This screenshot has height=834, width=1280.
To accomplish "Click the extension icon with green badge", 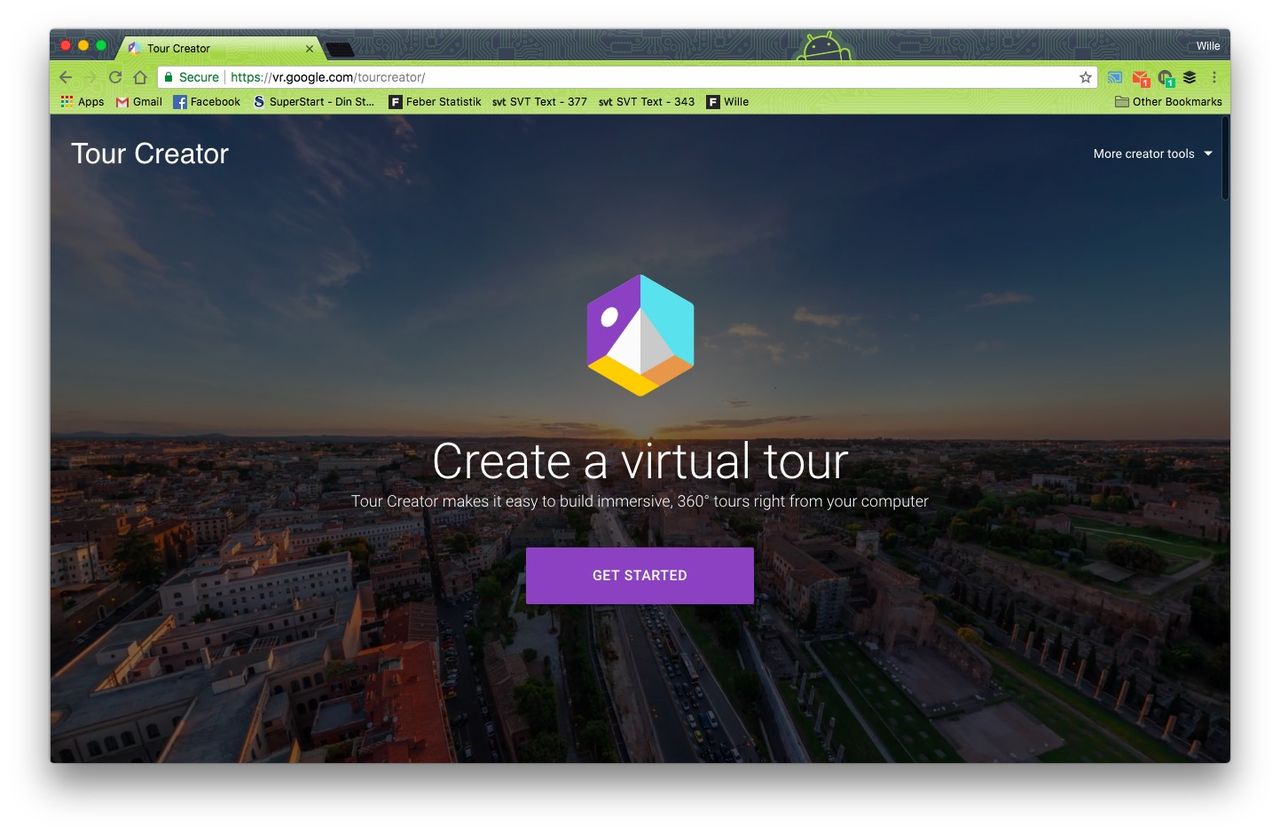I will (x=1165, y=78).
